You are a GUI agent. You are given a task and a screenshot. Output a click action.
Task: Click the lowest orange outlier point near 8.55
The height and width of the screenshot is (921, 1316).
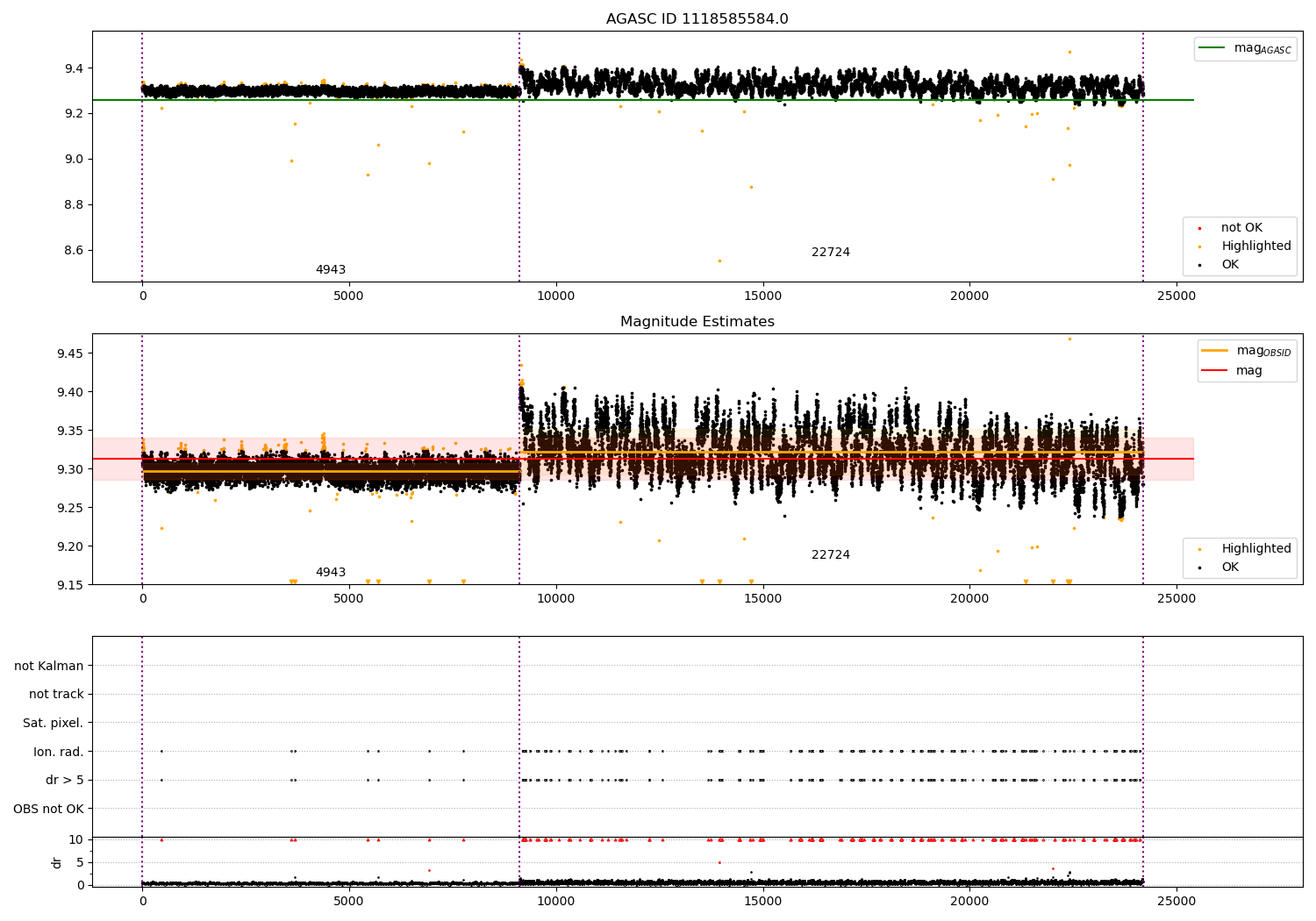(719, 261)
